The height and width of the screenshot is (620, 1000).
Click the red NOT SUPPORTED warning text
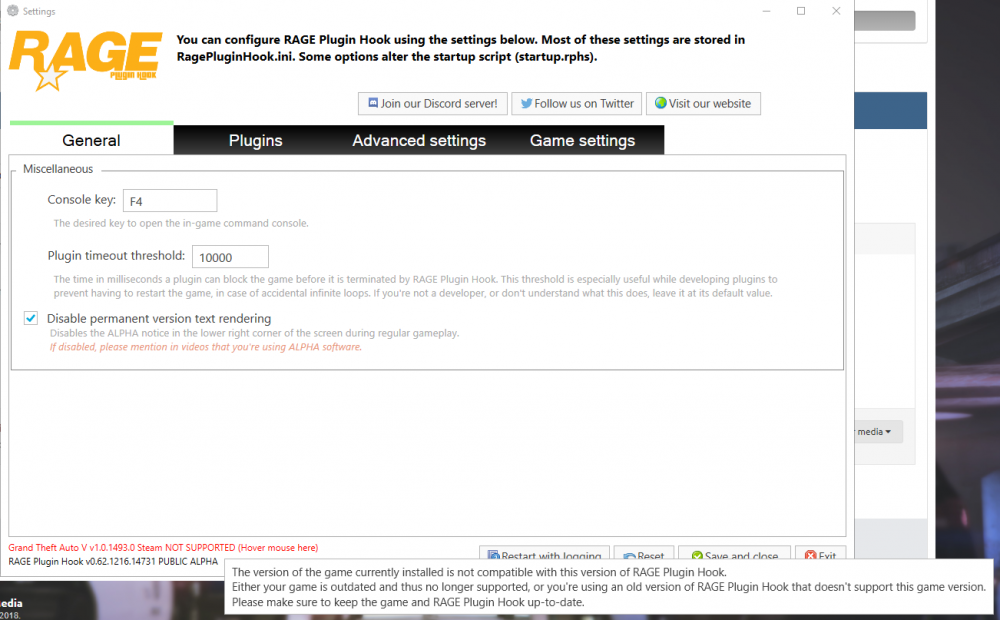tap(163, 547)
